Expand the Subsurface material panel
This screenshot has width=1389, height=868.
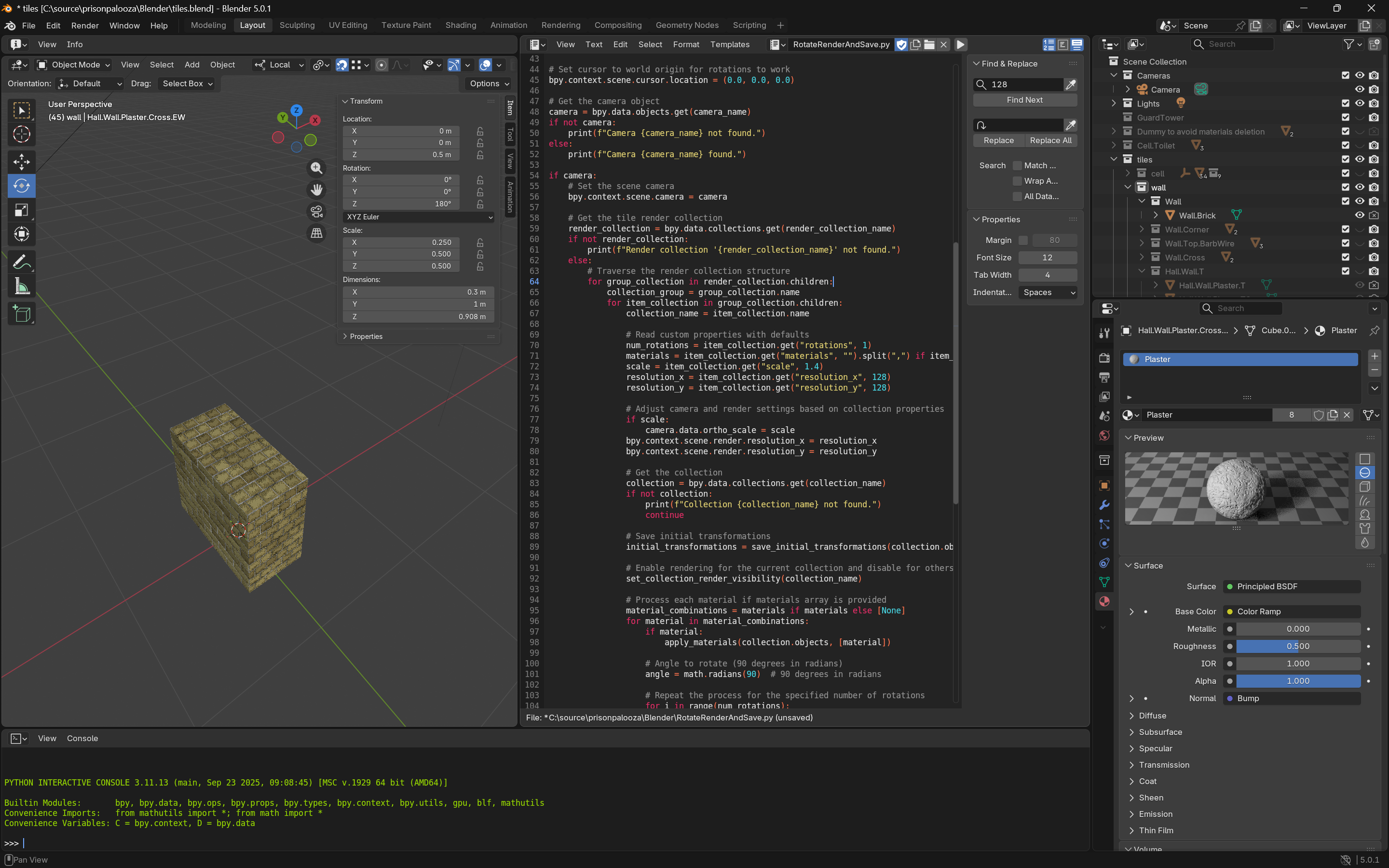(1159, 732)
